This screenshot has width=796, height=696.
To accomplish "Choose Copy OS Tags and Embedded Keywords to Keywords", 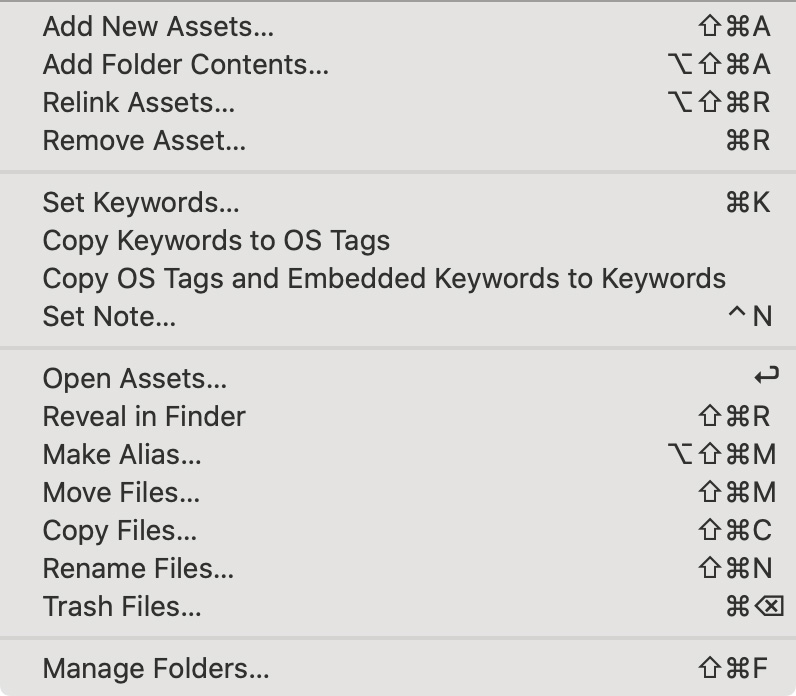I will pos(398,279).
